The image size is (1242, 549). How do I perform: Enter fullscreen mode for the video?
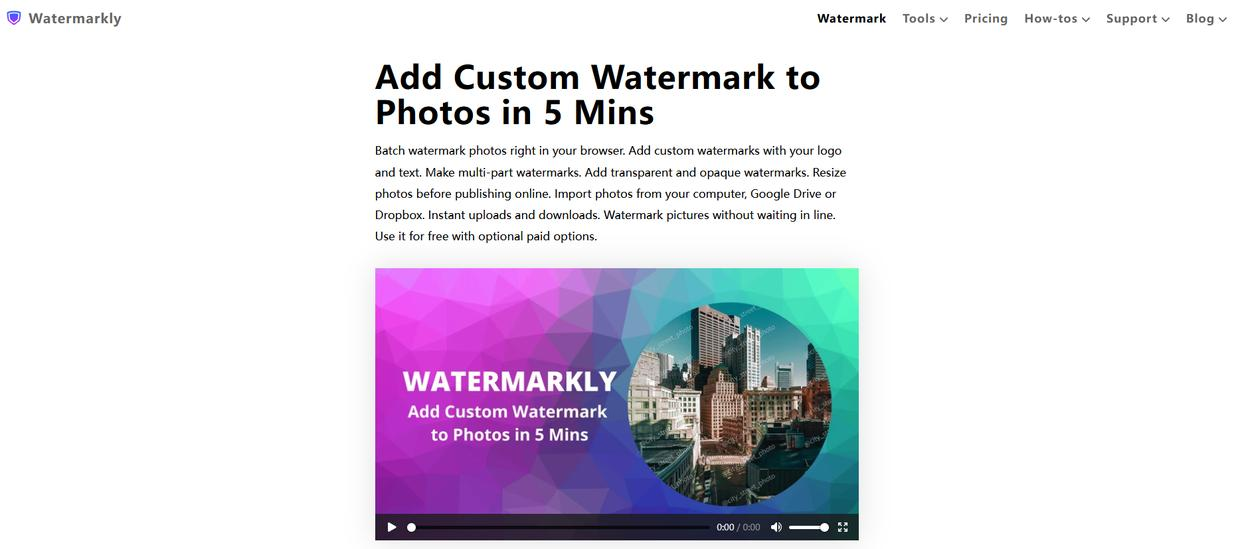click(x=843, y=527)
